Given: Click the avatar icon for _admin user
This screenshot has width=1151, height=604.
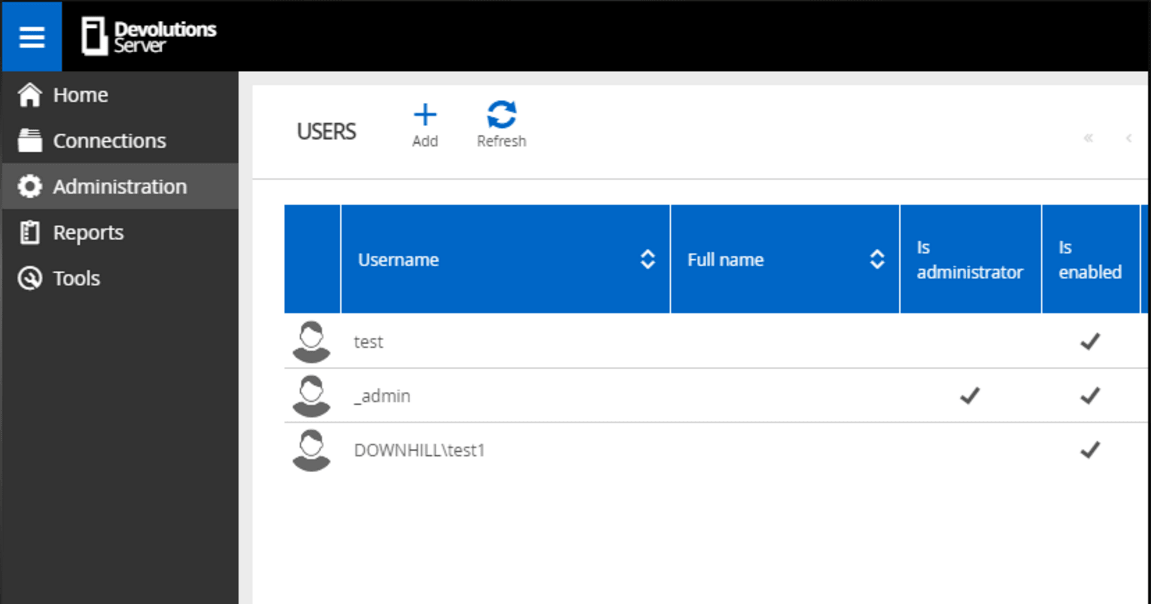Looking at the screenshot, I should [x=311, y=396].
